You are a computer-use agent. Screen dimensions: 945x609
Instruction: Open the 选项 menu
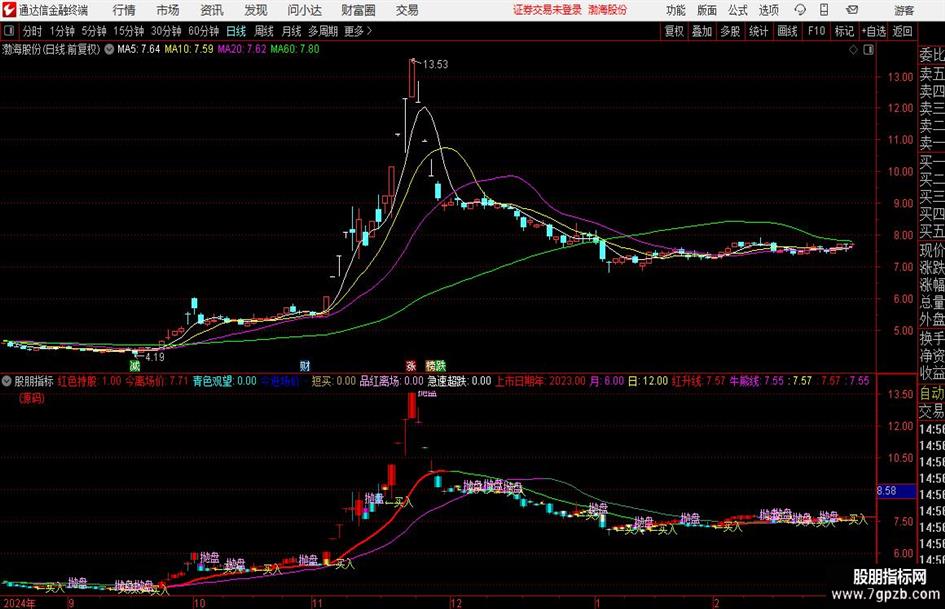(x=769, y=10)
